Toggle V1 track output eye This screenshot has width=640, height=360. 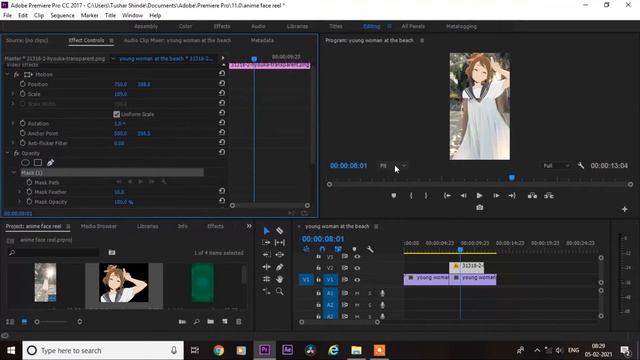[x=357, y=280]
